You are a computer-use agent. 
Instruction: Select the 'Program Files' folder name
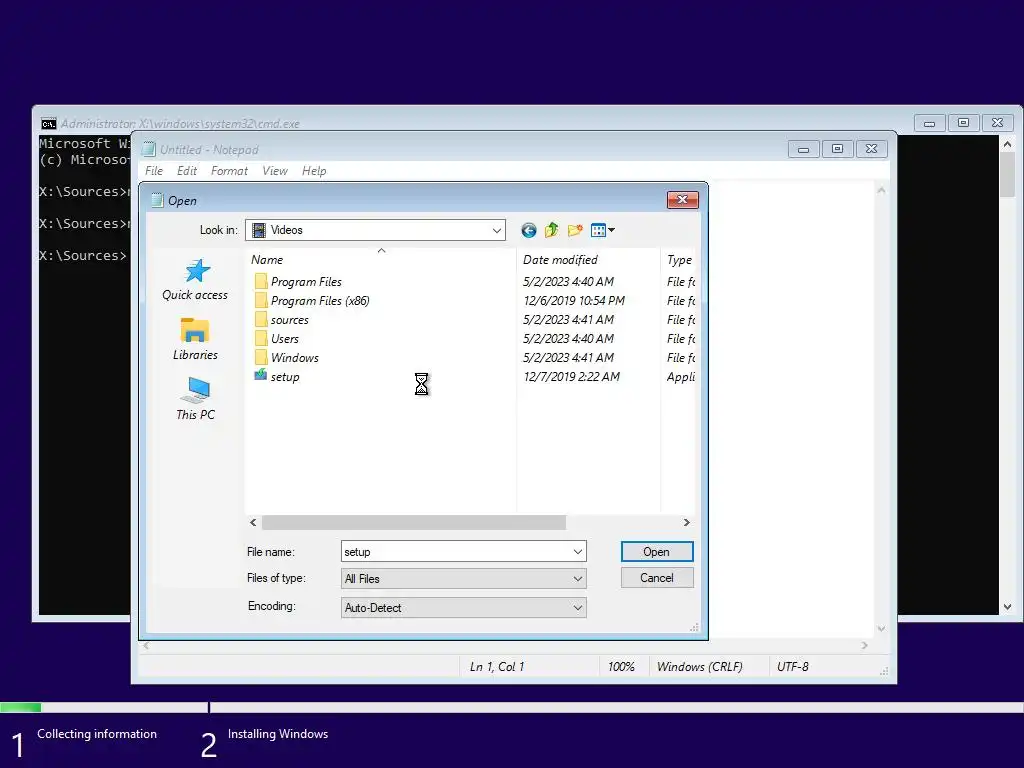coord(306,281)
